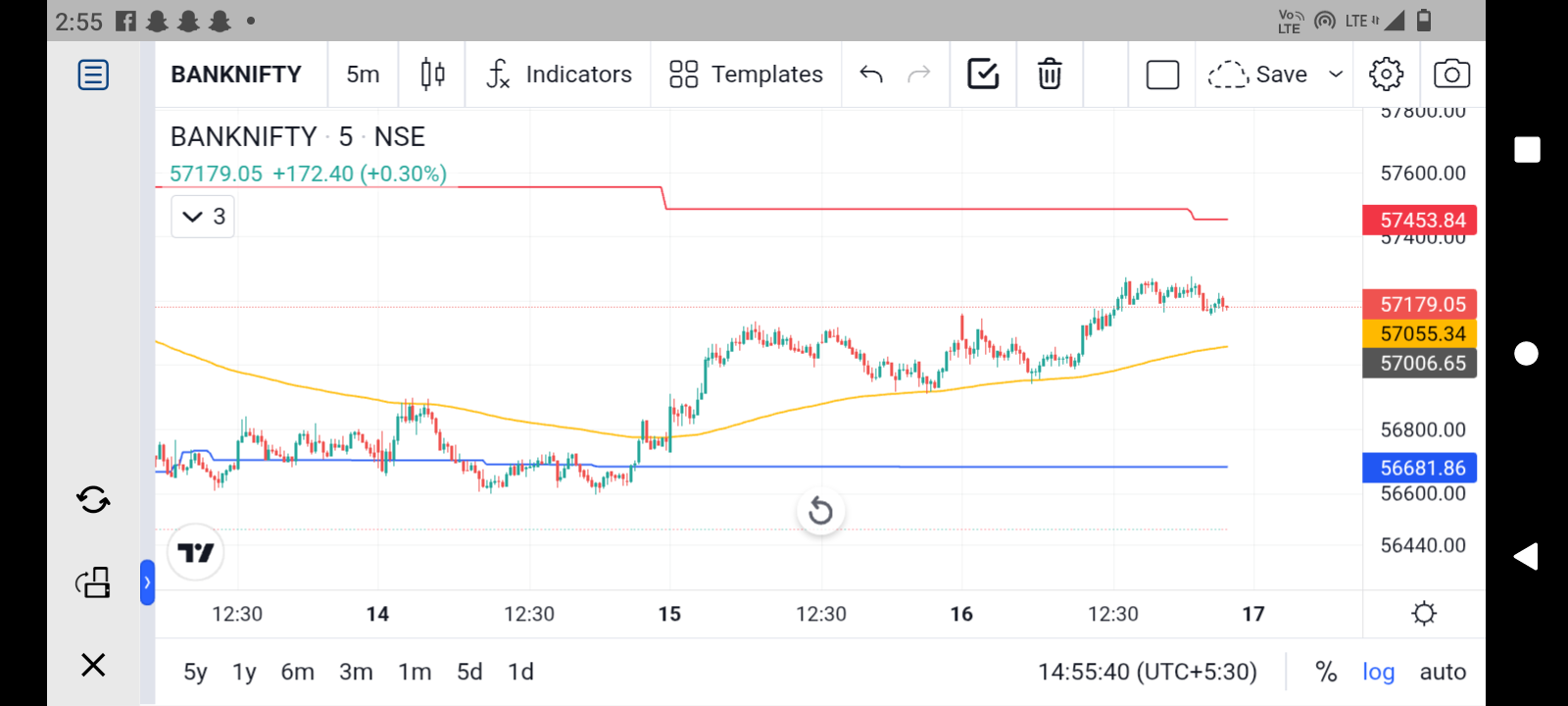
Task: Set range to 1m
Action: click(415, 672)
